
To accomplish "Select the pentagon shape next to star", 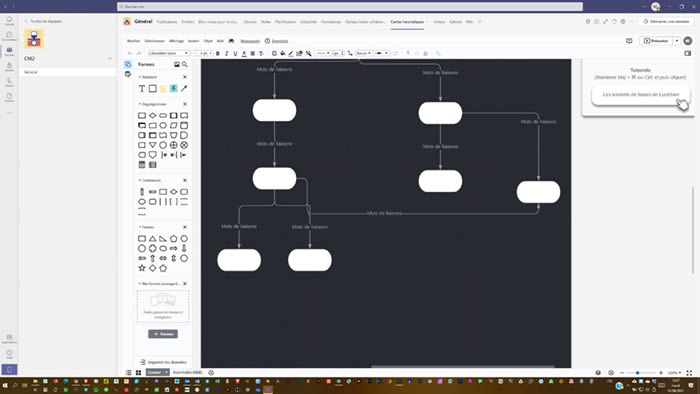I will (163, 268).
